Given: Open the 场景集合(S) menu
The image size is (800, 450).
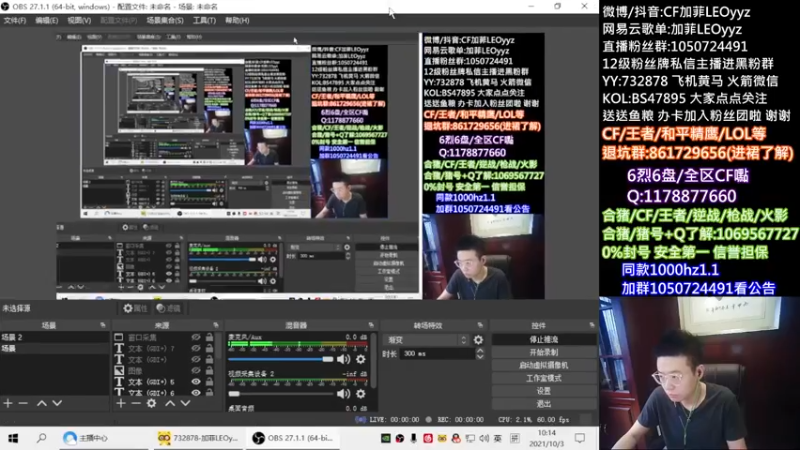Looking at the screenshot, I should pyautogui.click(x=165, y=20).
